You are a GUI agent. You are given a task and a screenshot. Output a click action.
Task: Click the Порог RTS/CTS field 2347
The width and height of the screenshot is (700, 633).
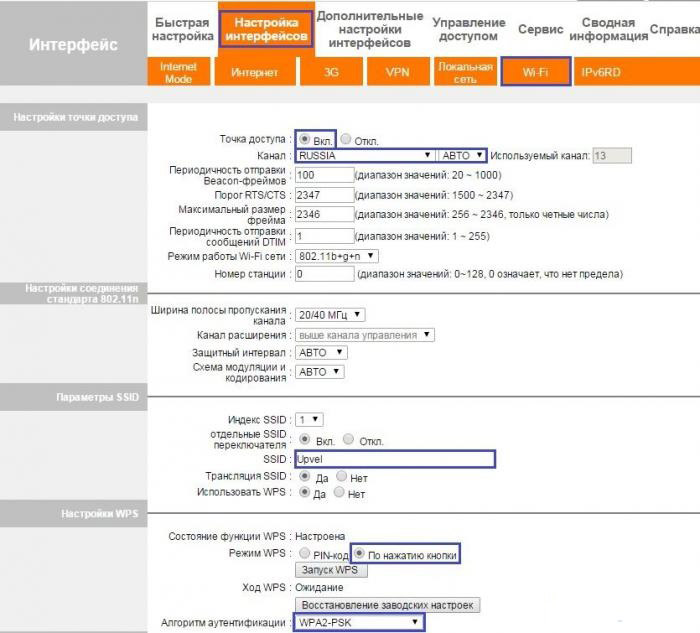325,195
